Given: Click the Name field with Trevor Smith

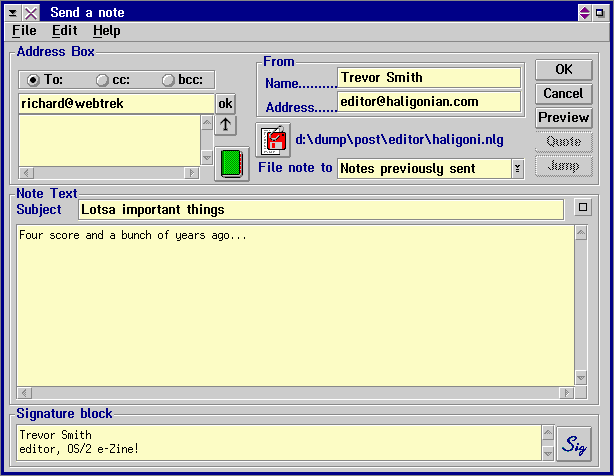Looking at the screenshot, I should [x=429, y=78].
